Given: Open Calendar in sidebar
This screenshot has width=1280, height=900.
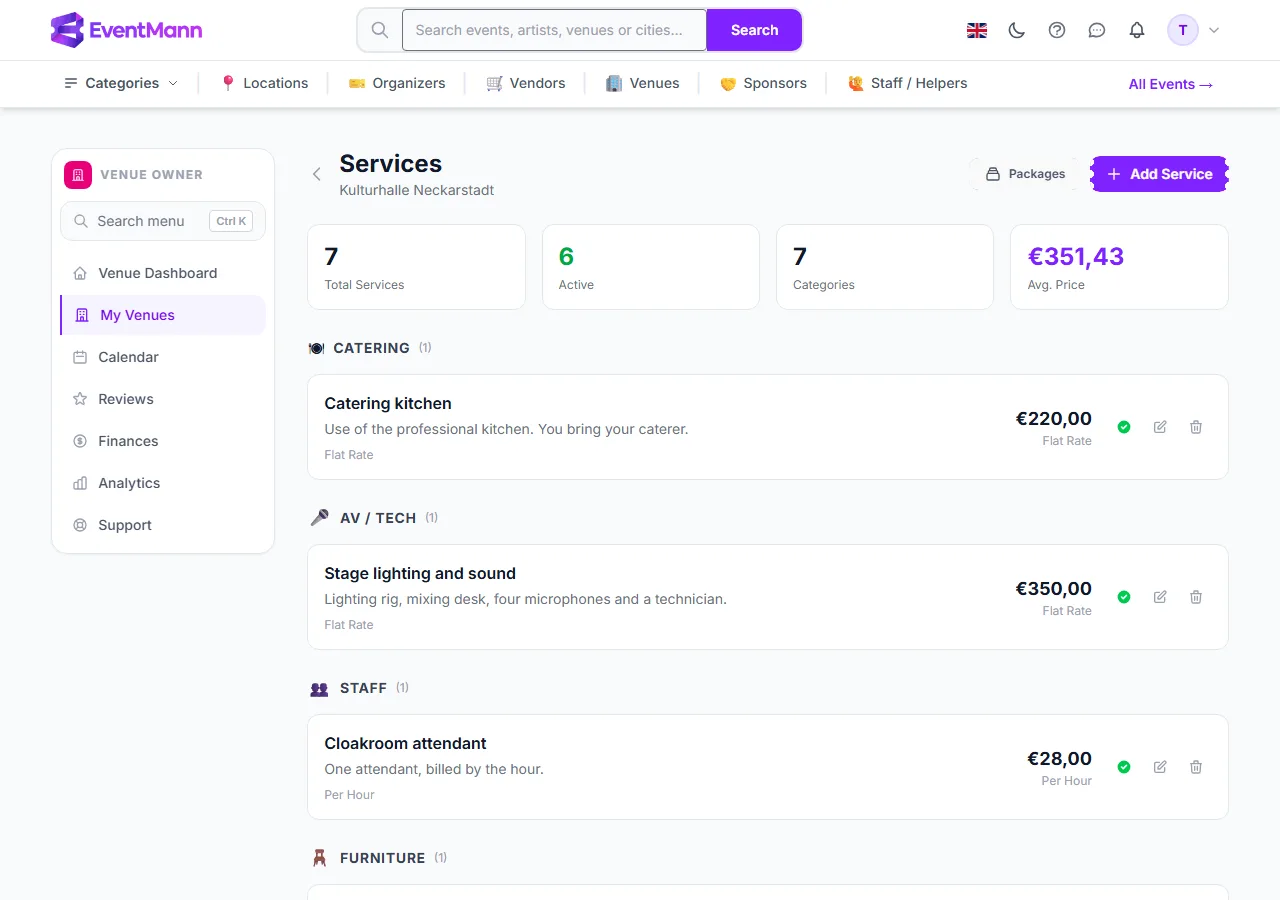Looking at the screenshot, I should click(x=163, y=357).
